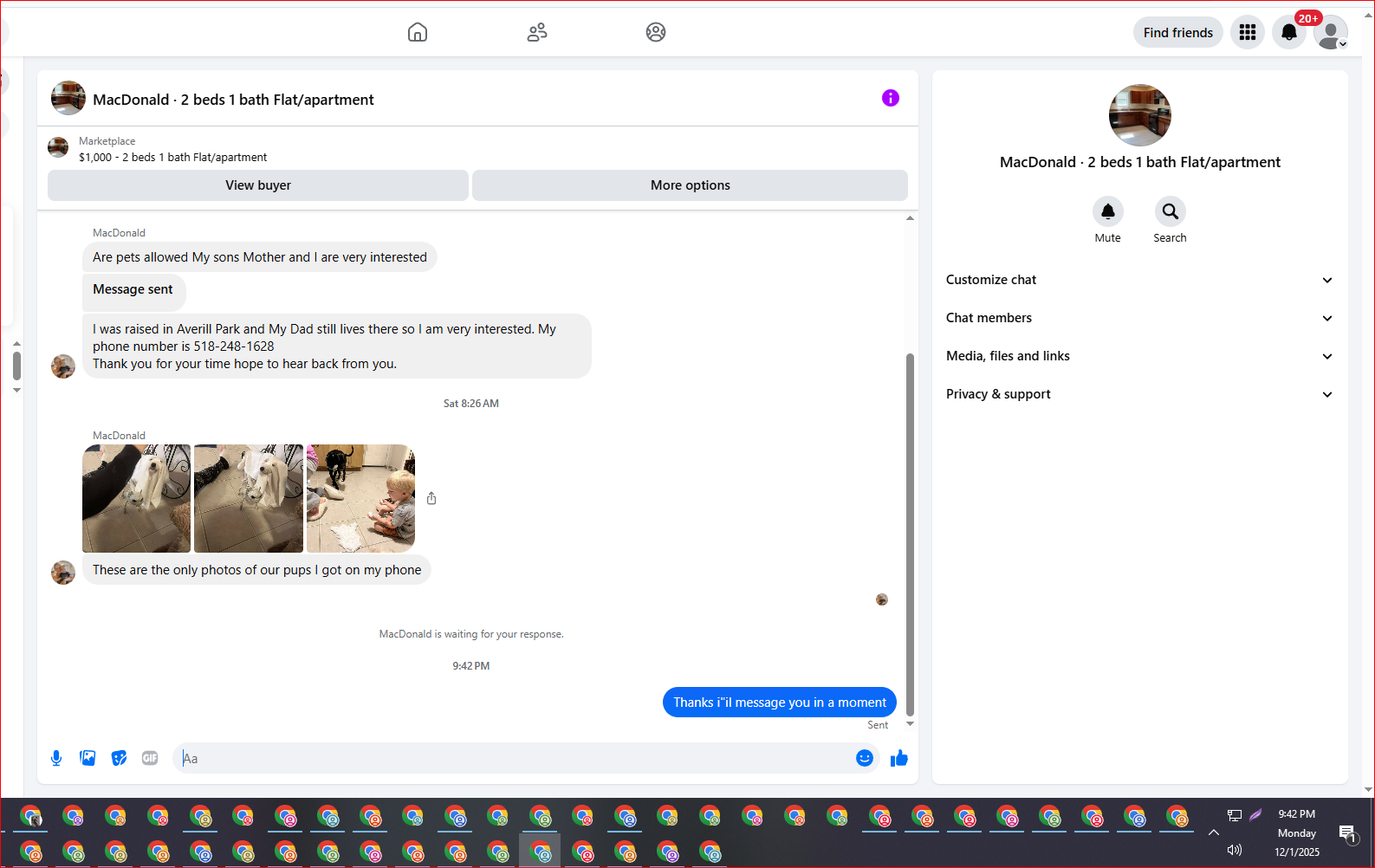Click the Find friends button
This screenshot has height=868, width=1375.
[x=1178, y=33]
